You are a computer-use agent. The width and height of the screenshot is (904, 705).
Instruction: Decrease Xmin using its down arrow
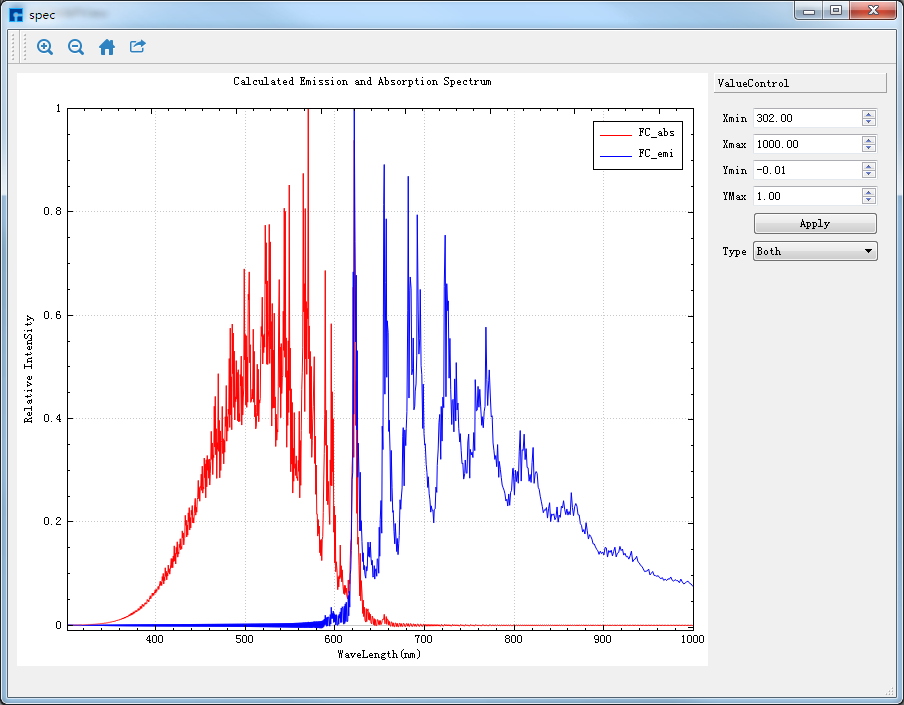[x=869, y=123]
